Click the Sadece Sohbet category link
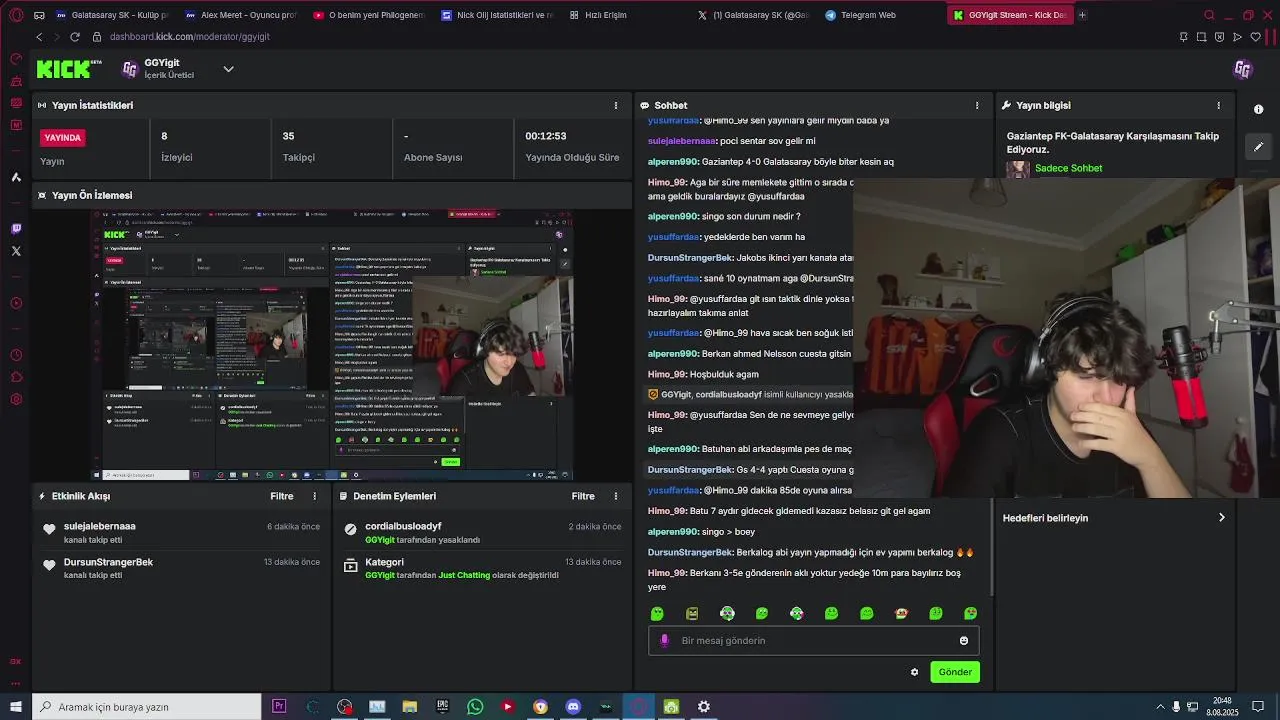The height and width of the screenshot is (720, 1280). tap(1068, 168)
